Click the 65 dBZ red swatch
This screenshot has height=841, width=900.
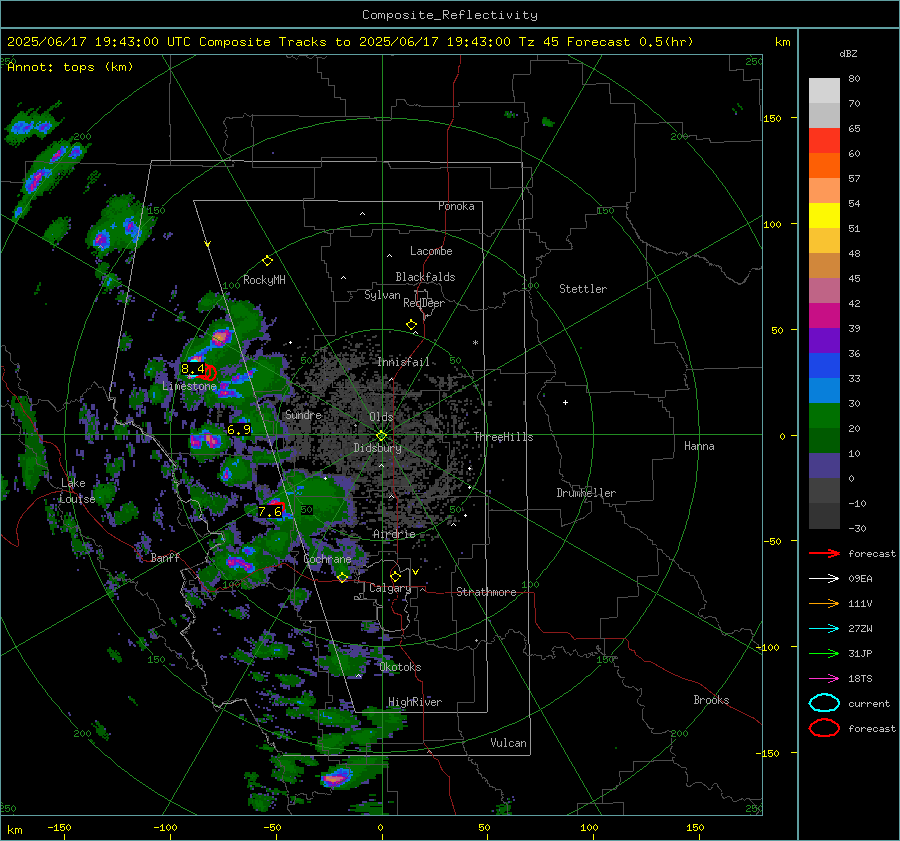click(x=824, y=140)
